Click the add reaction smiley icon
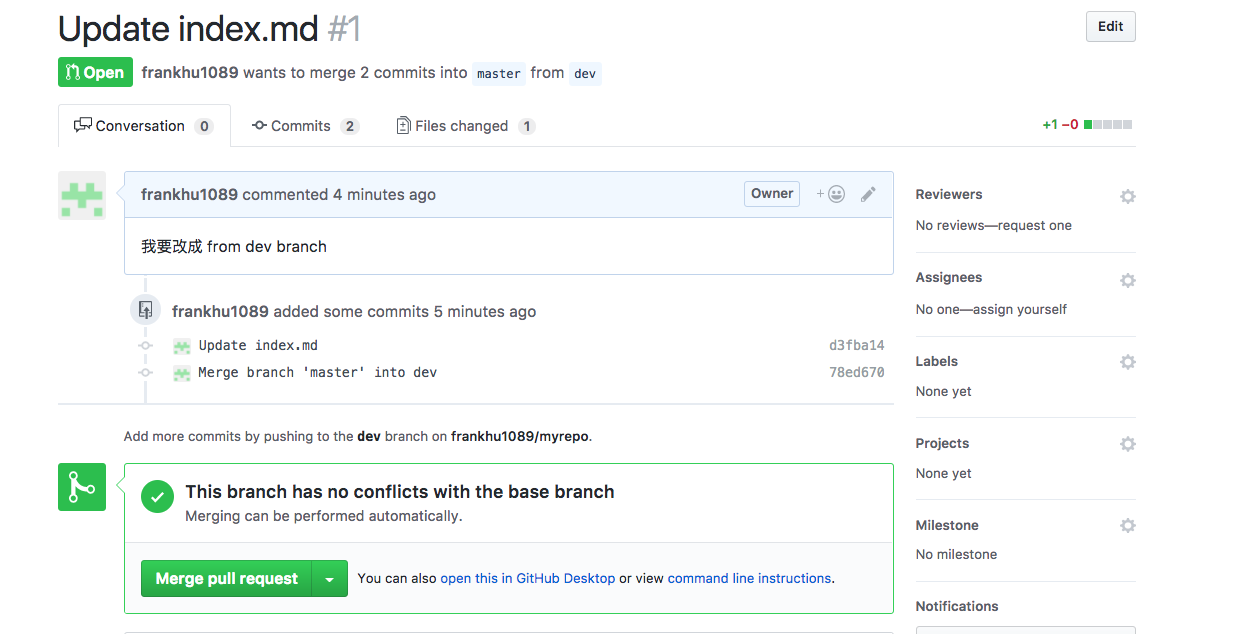This screenshot has width=1239, height=634. pyautogui.click(x=831, y=194)
